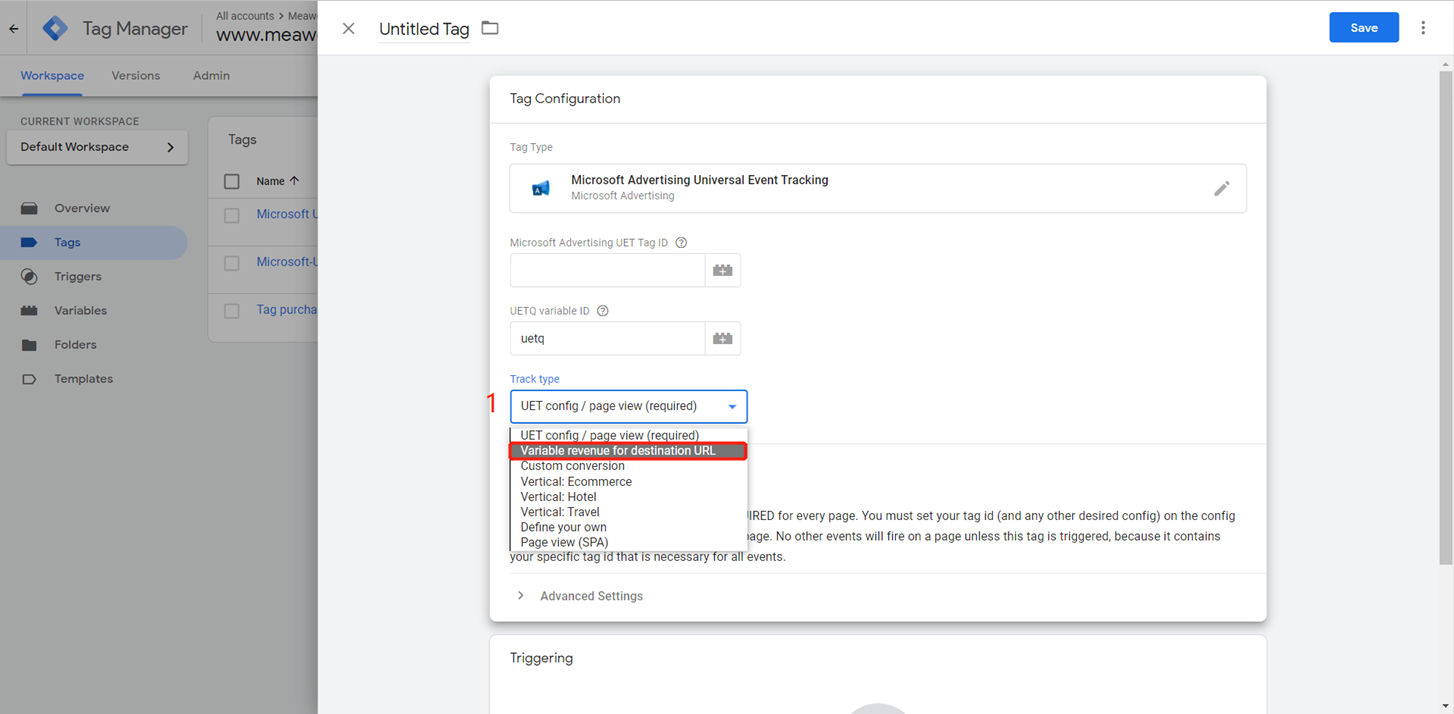The width and height of the screenshot is (1454, 714).
Task: Show help for UETQ variable ID
Action: click(x=603, y=311)
